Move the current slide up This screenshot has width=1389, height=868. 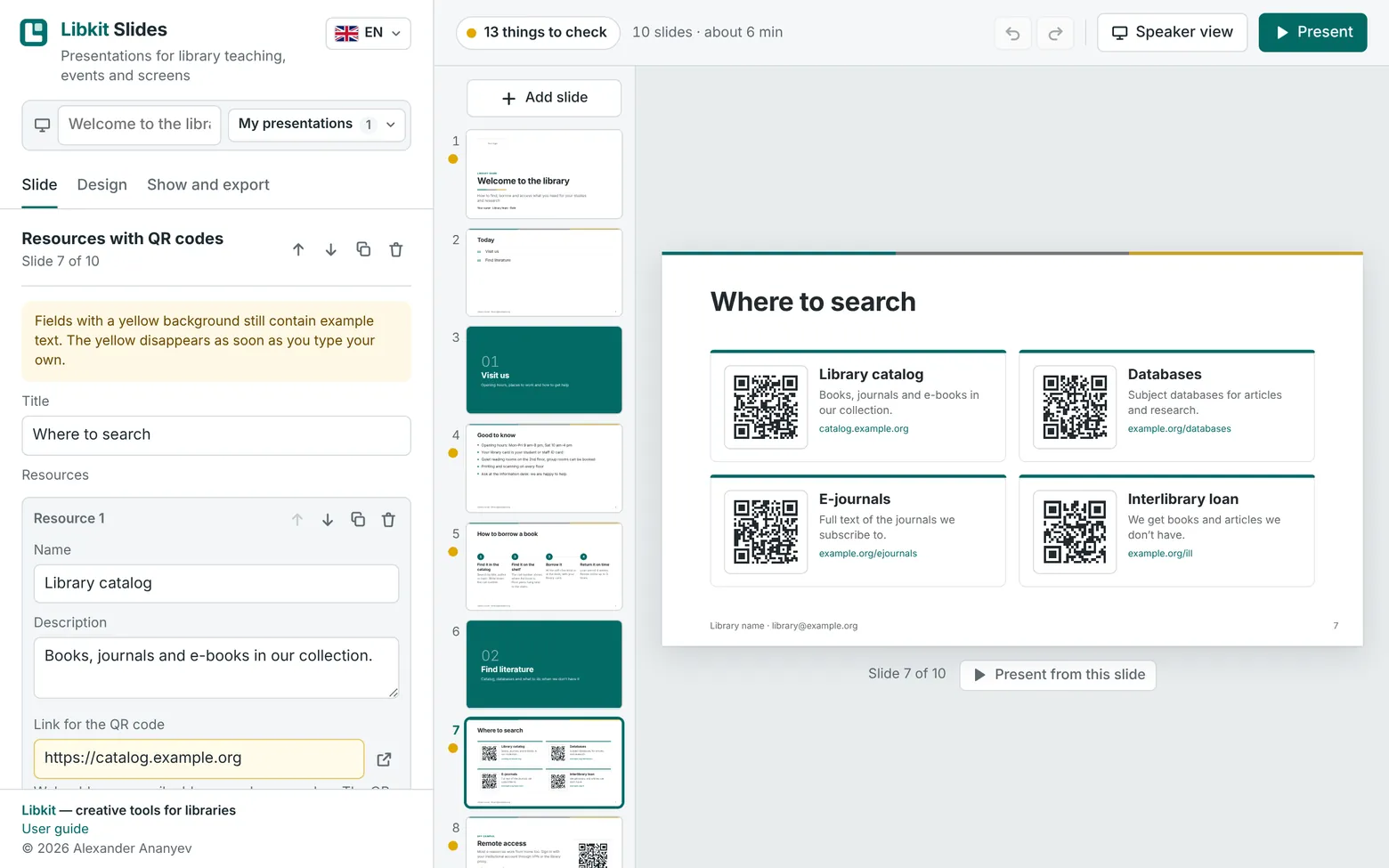[x=298, y=250]
